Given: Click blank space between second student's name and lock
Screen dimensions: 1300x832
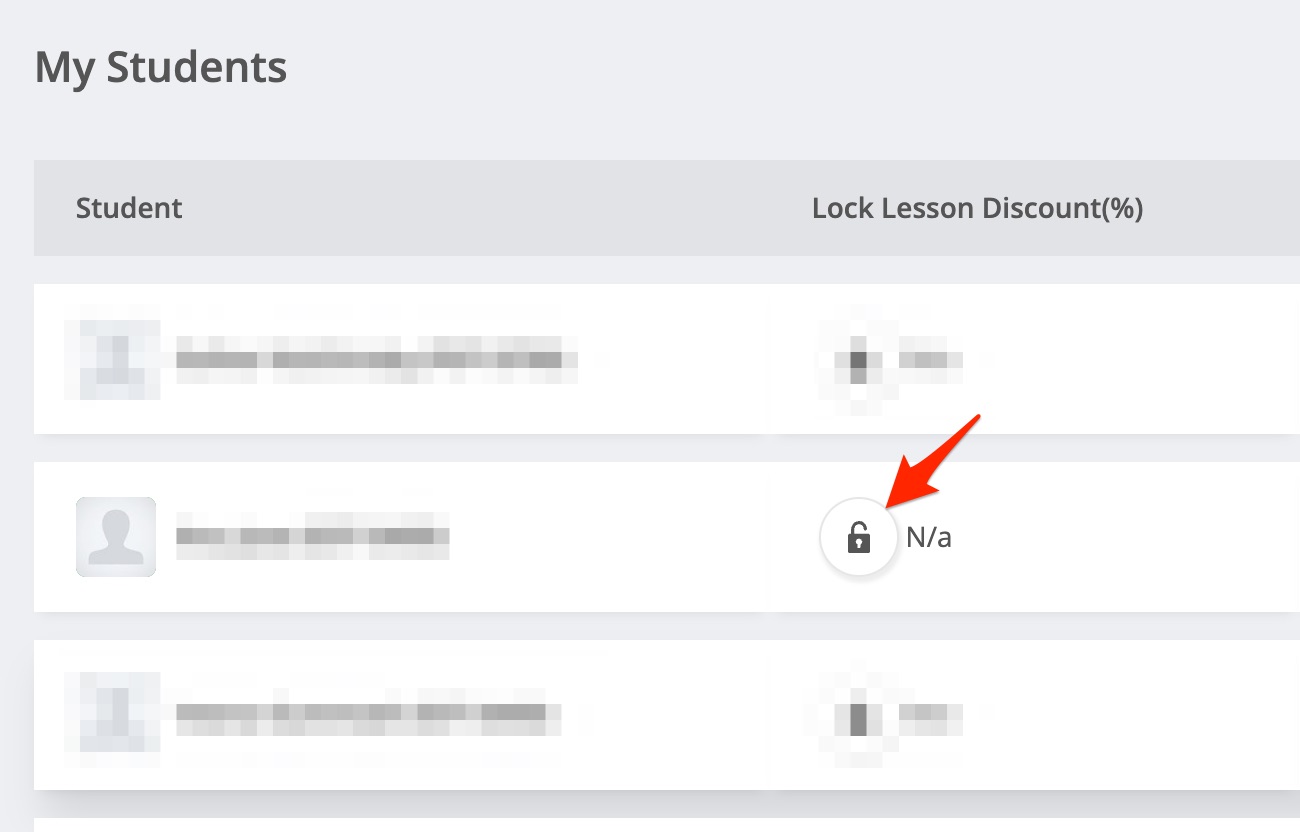Looking at the screenshot, I should click(620, 537).
